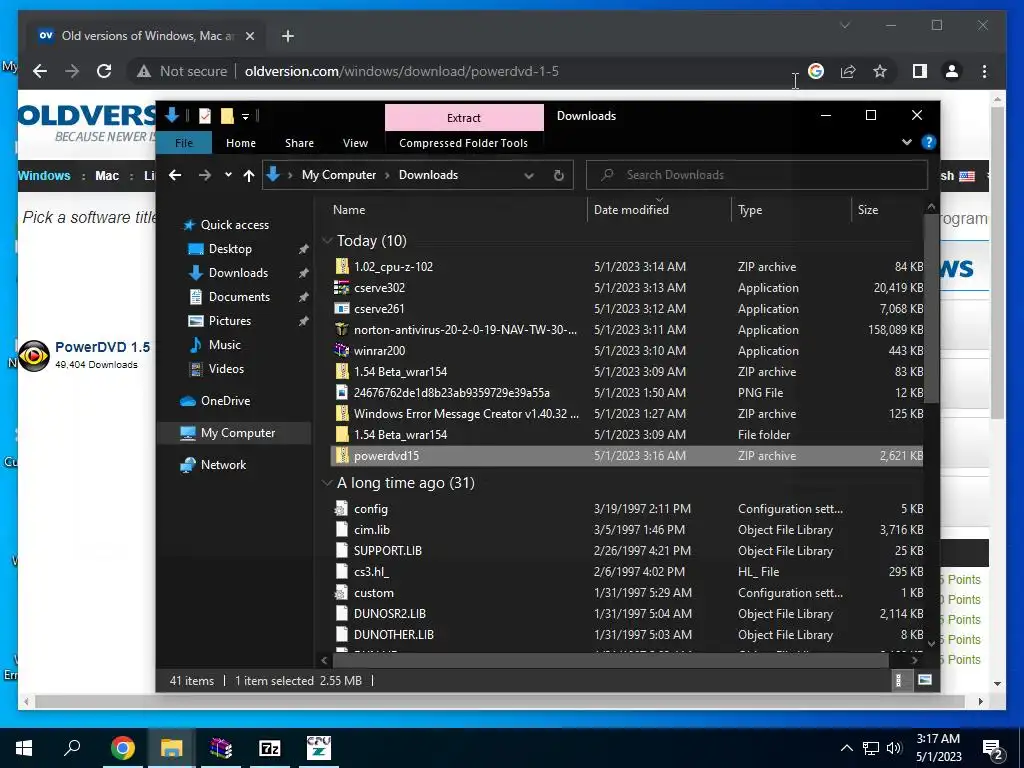The width and height of the screenshot is (1024, 768).
Task: Click the Chrome address bar URL
Action: [401, 71]
